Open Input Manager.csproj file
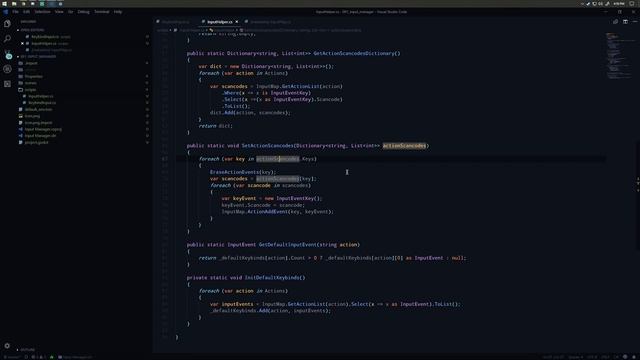The height and width of the screenshot is (360, 640). pyautogui.click(x=43, y=129)
